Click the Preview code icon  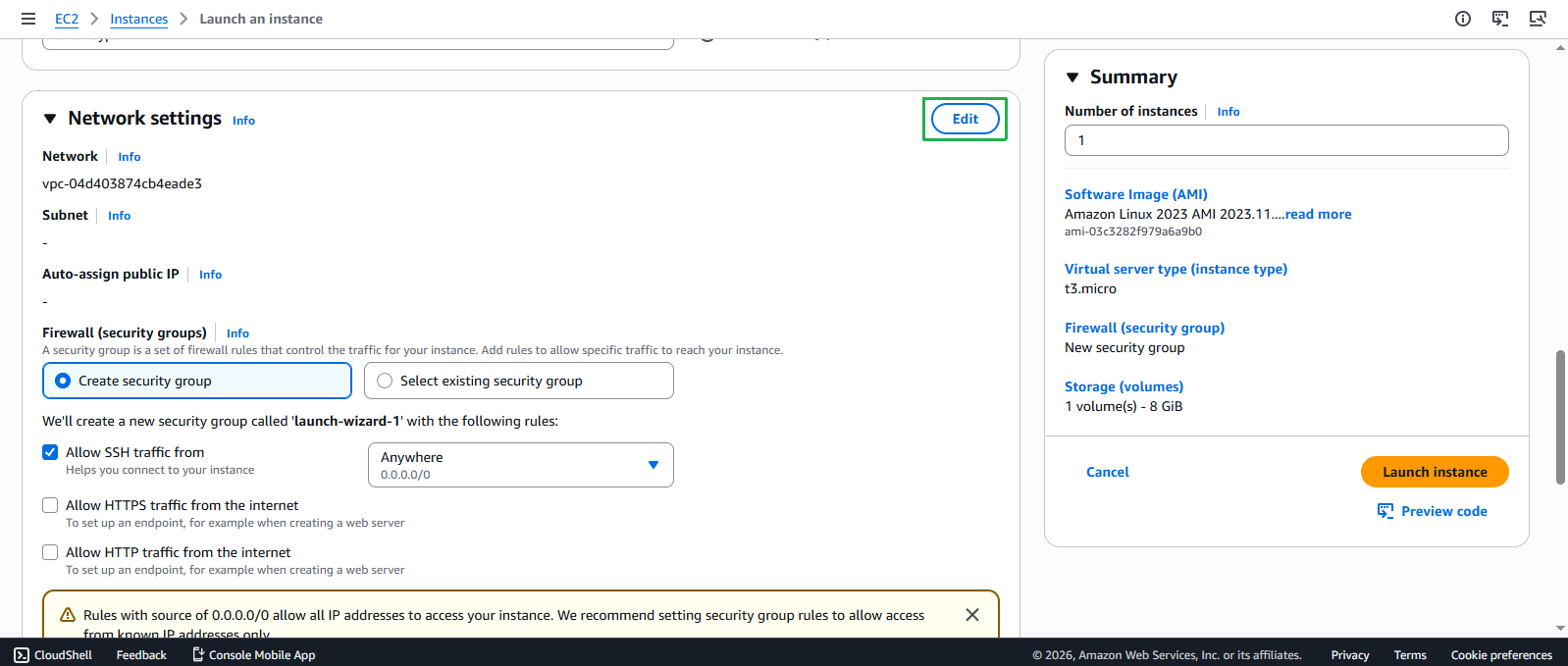(1385, 511)
